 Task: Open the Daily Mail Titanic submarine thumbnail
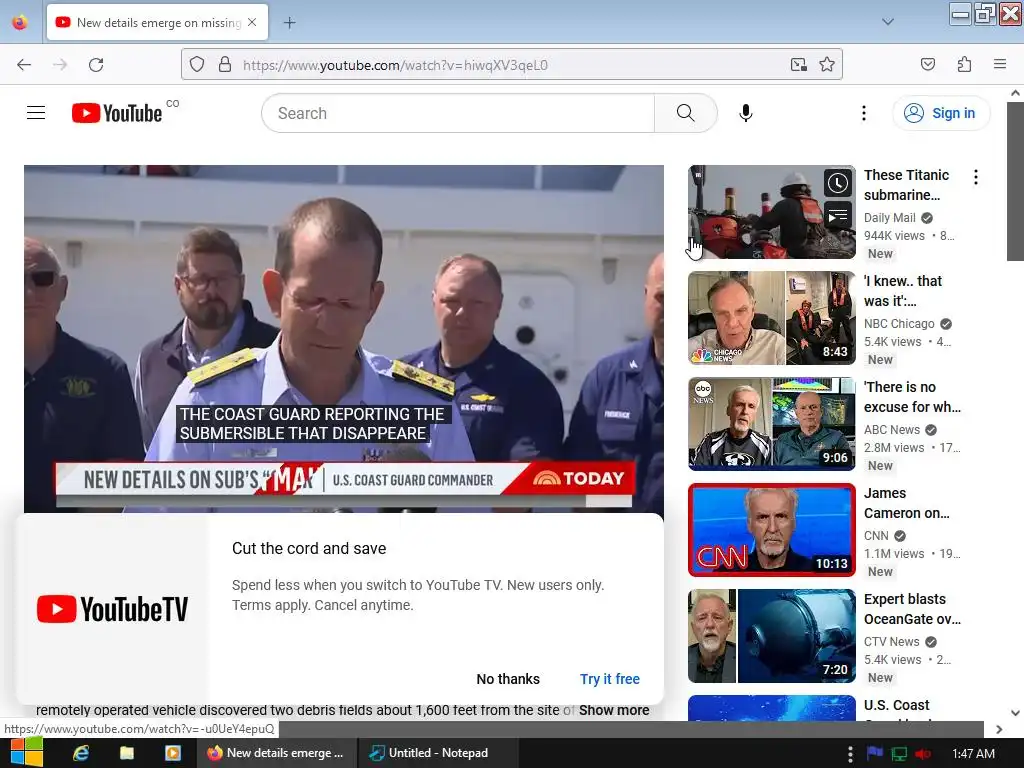point(771,212)
